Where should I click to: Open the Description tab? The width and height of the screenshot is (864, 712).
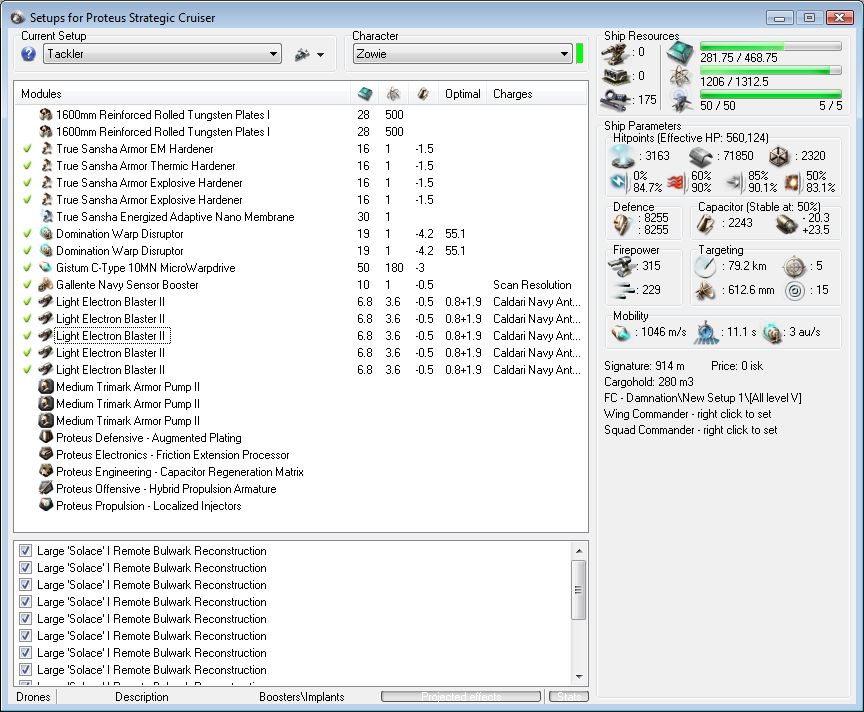pyautogui.click(x=142, y=697)
